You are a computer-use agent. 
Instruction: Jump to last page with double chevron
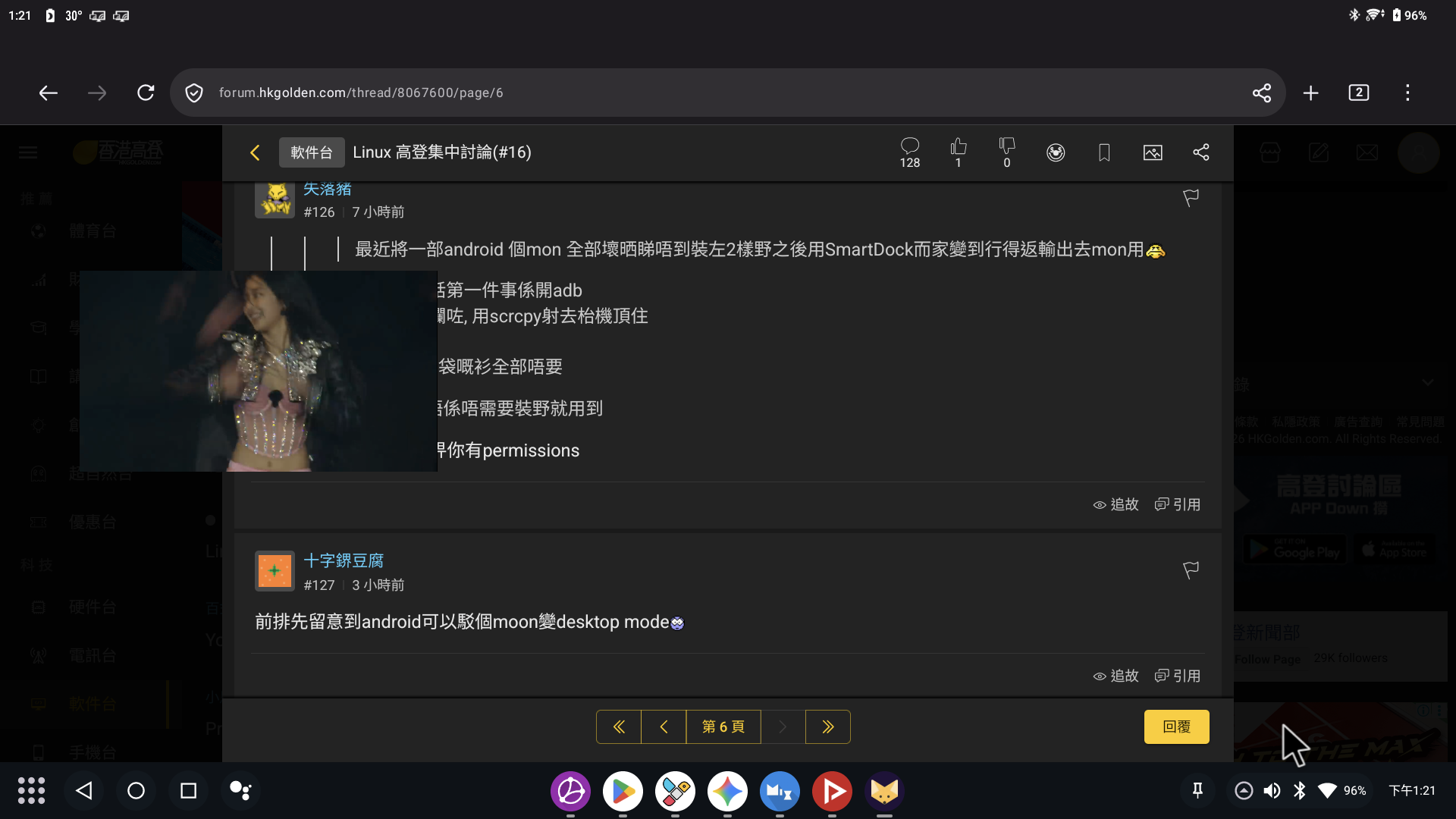tap(827, 726)
